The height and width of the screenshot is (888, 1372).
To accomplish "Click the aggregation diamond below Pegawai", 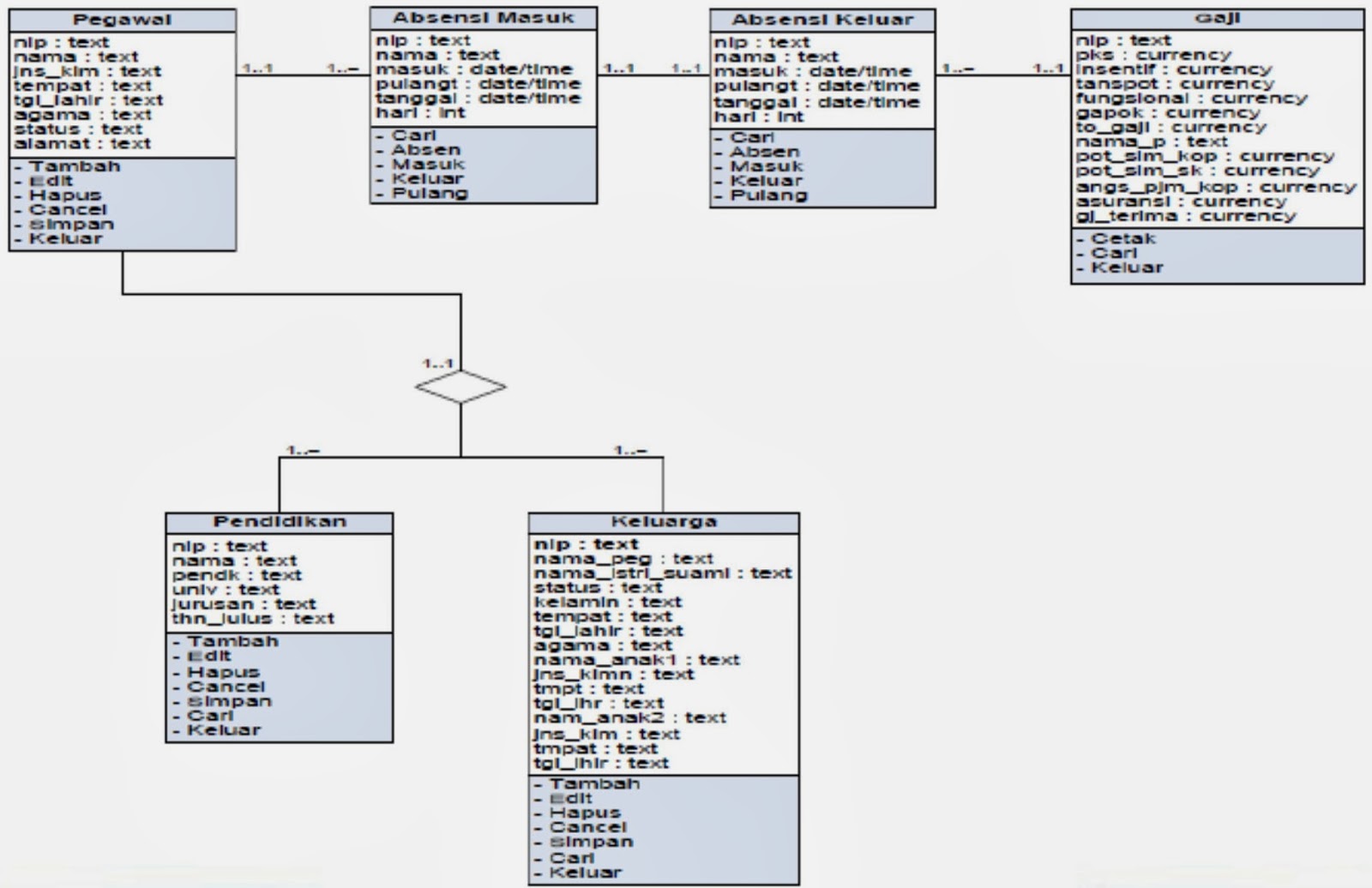I will pyautogui.click(x=460, y=387).
